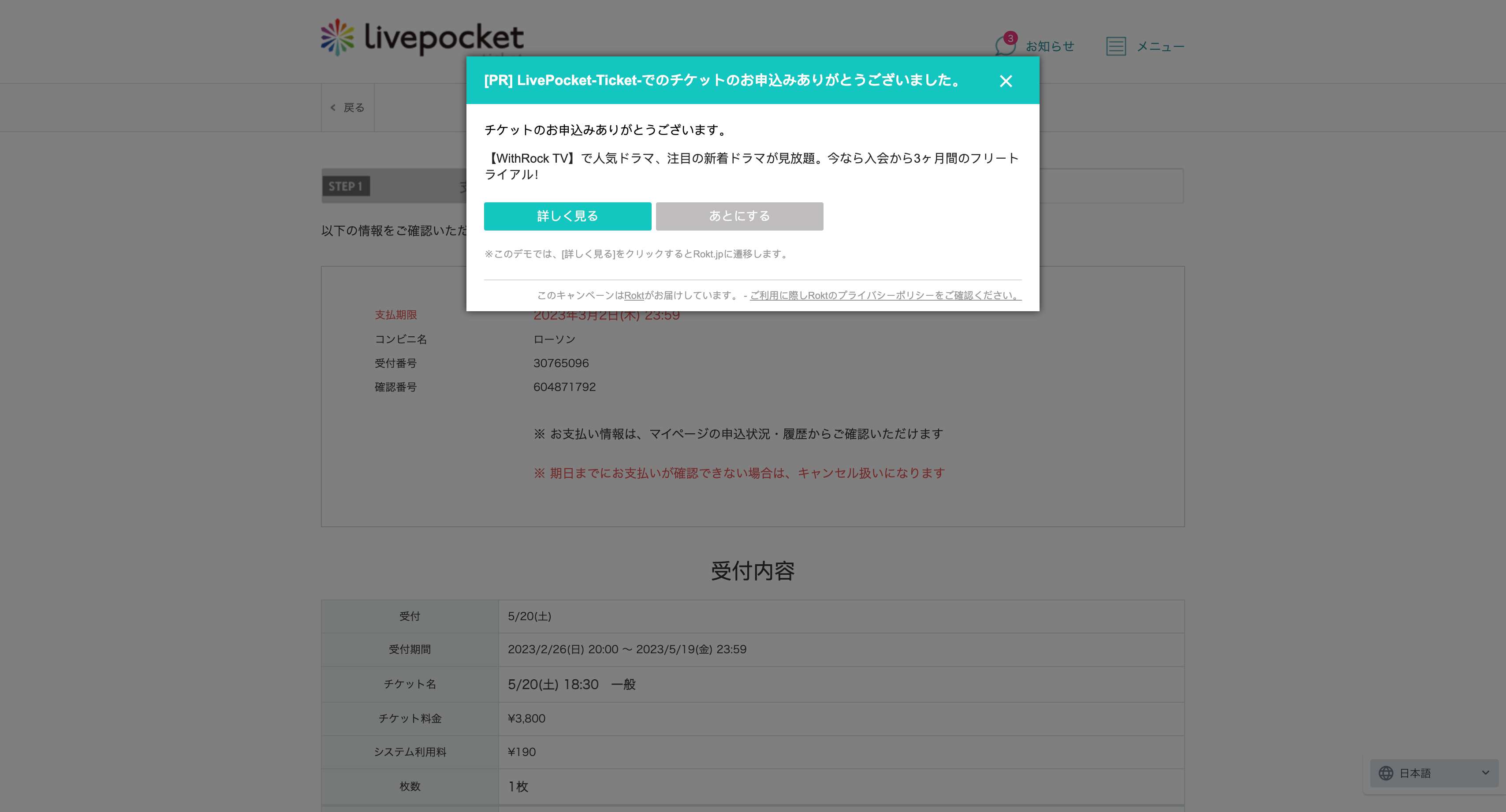Click the 受付期間 date range value
The height and width of the screenshot is (812, 1506).
(x=627, y=649)
